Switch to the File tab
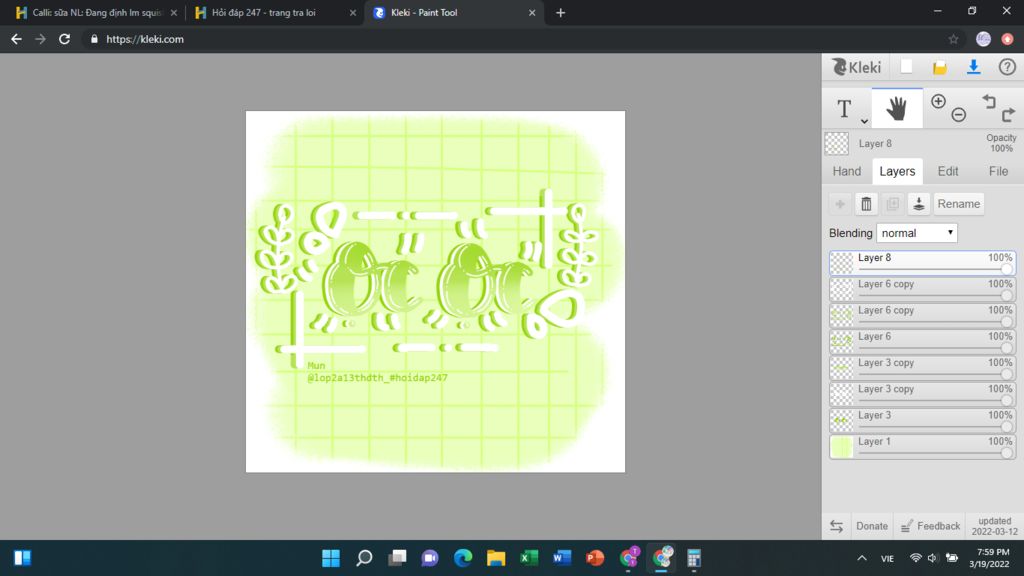 coord(998,171)
